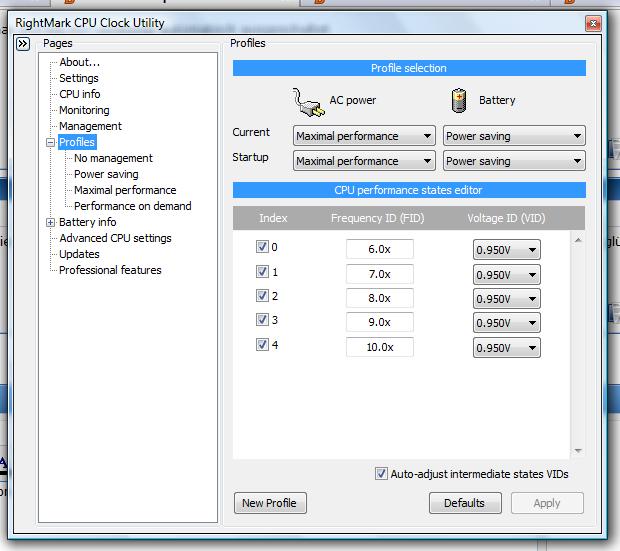
Task: Open the No management profile page
Action: 113,158
